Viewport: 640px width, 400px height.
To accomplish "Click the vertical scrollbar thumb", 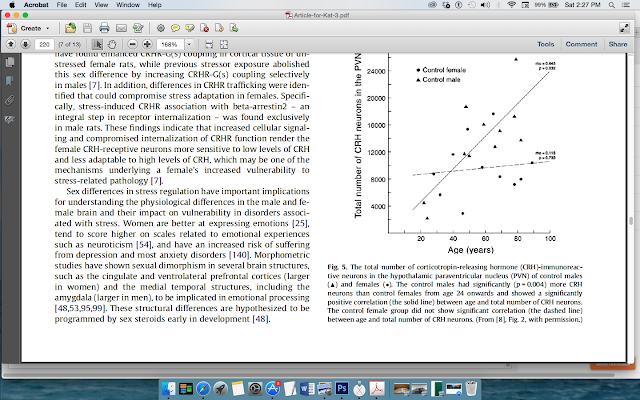I will [631, 221].
